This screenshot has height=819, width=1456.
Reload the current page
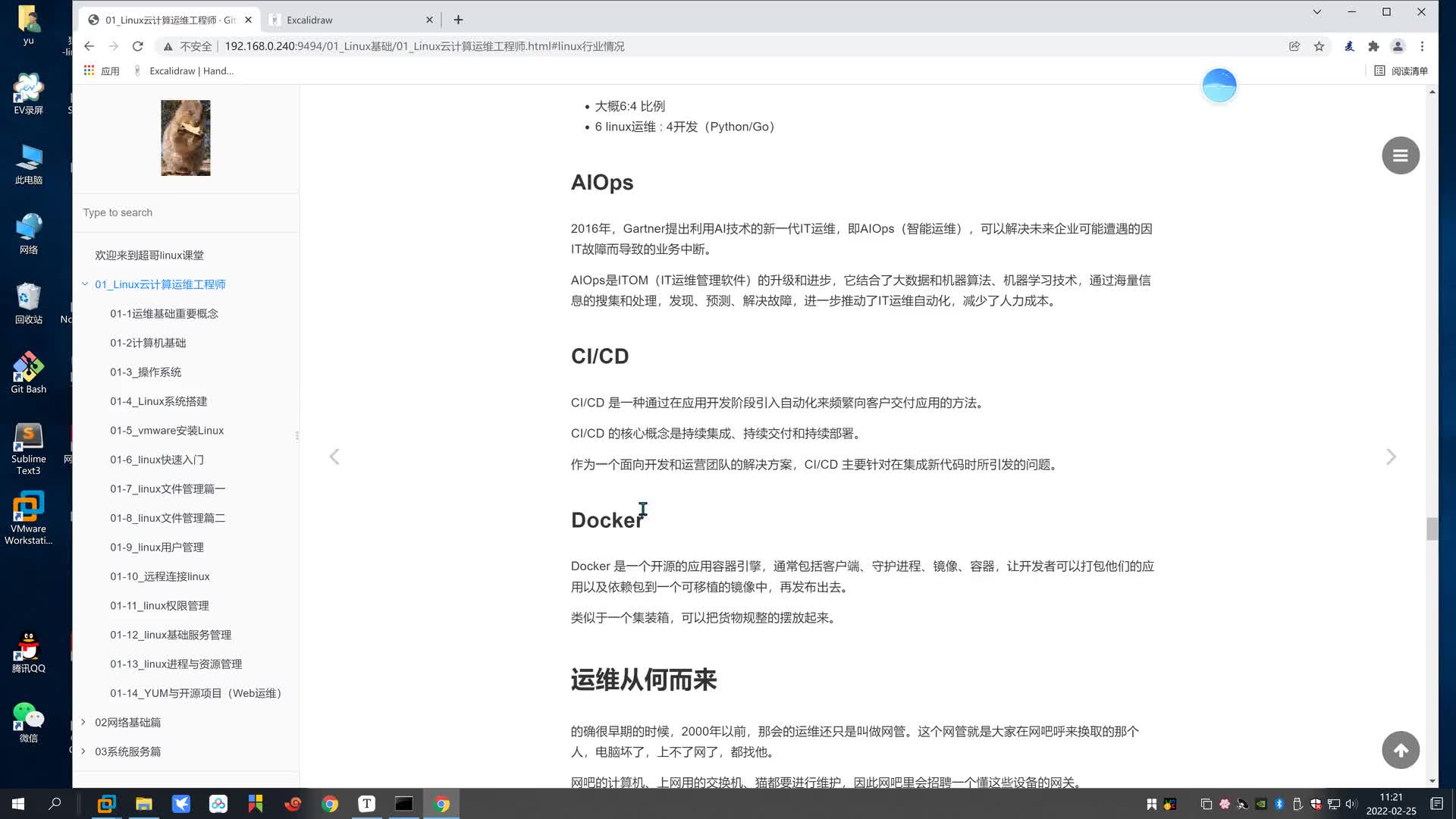[137, 46]
